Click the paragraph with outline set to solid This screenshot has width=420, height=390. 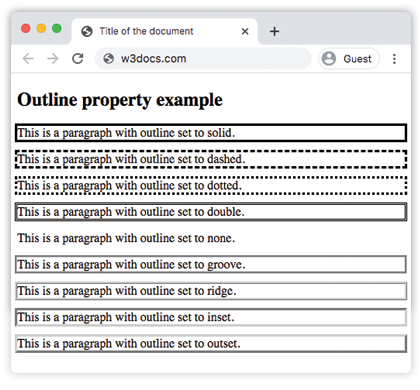tap(211, 133)
